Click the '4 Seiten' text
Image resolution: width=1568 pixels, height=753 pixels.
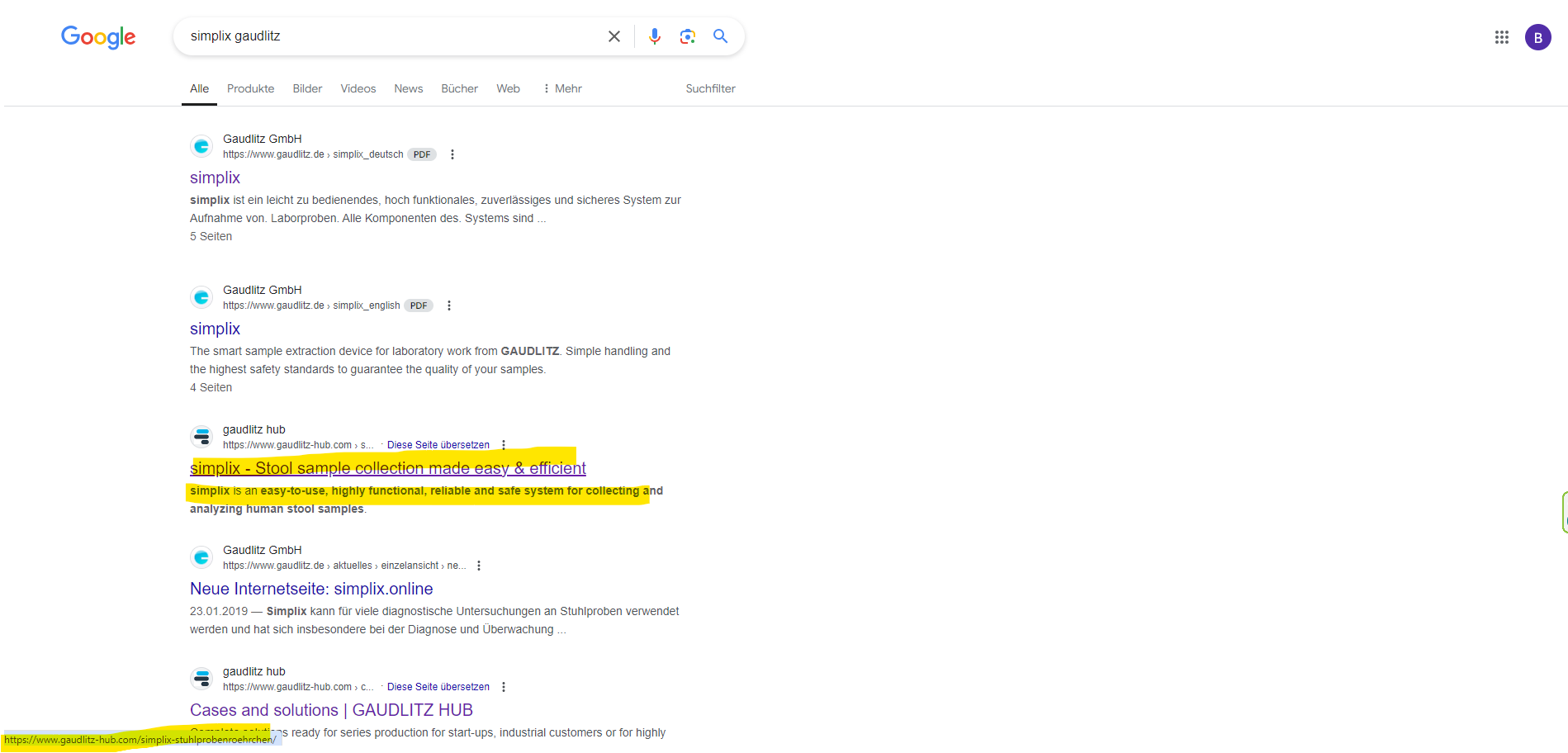pyautogui.click(x=211, y=387)
